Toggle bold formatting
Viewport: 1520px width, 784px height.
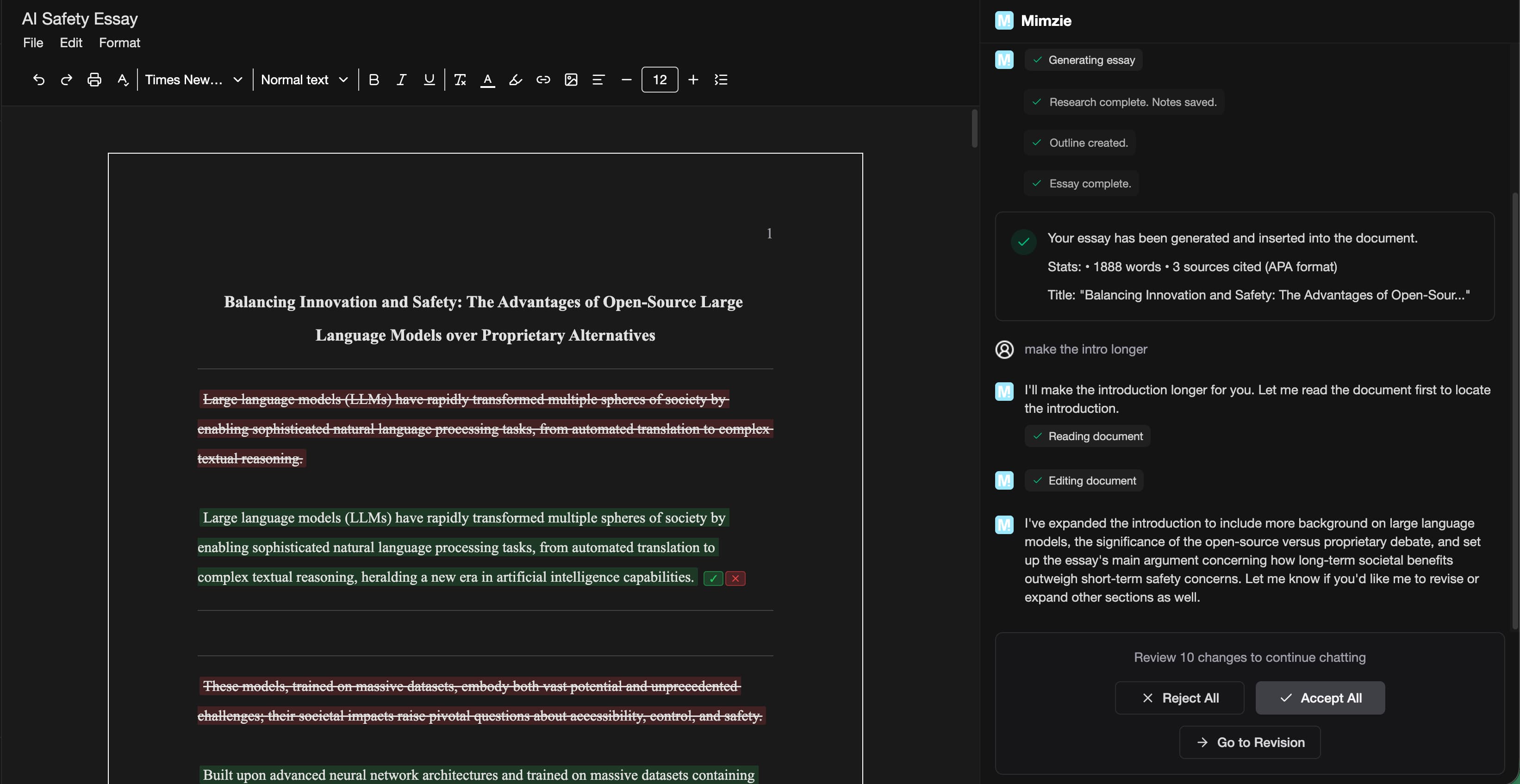374,80
